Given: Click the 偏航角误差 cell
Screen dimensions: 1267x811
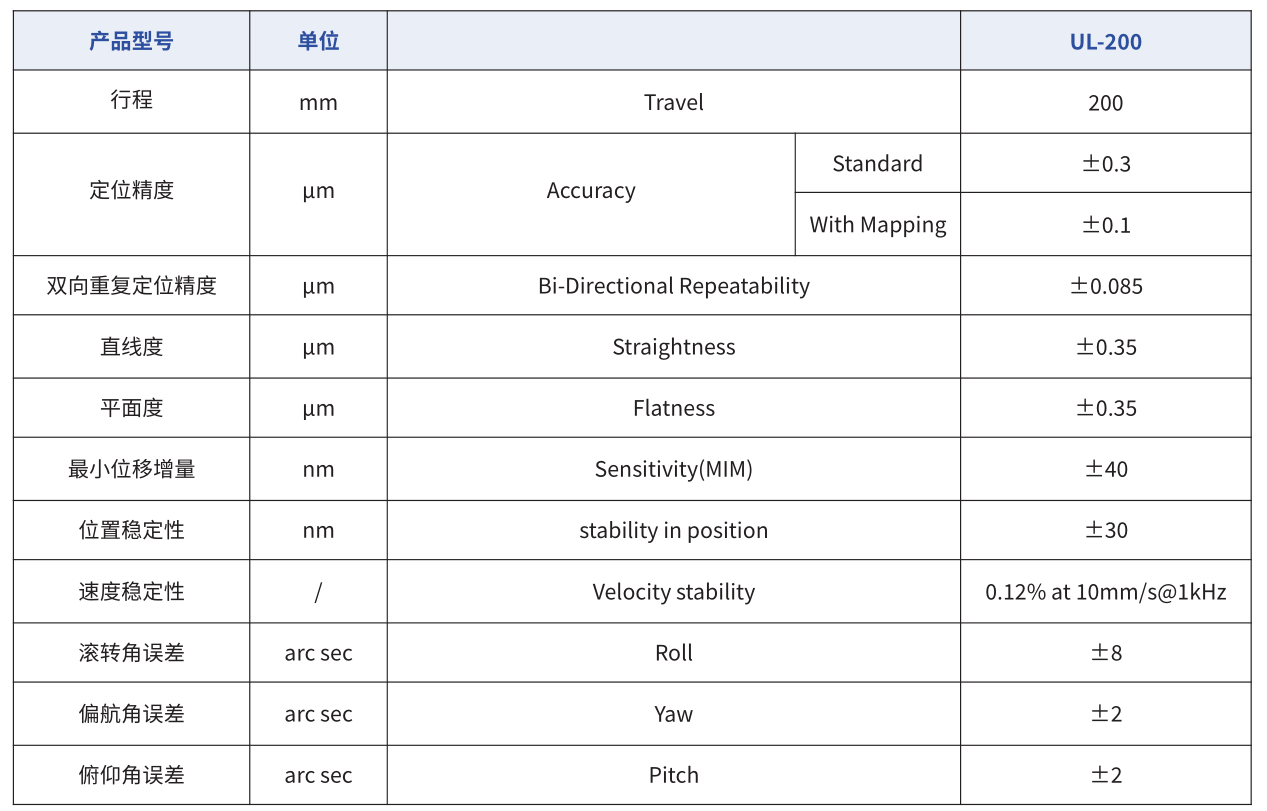Looking at the screenshot, I should (131, 714).
